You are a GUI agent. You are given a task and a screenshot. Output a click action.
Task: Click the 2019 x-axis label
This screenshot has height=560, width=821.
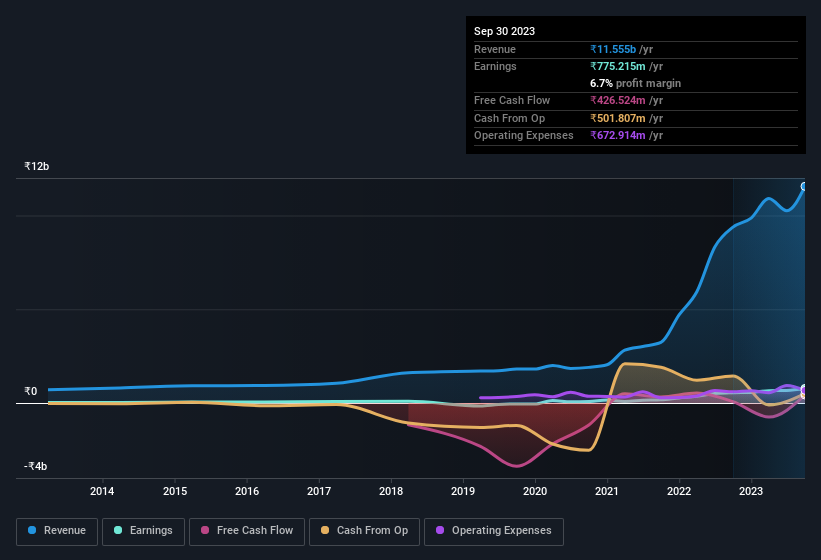click(463, 491)
